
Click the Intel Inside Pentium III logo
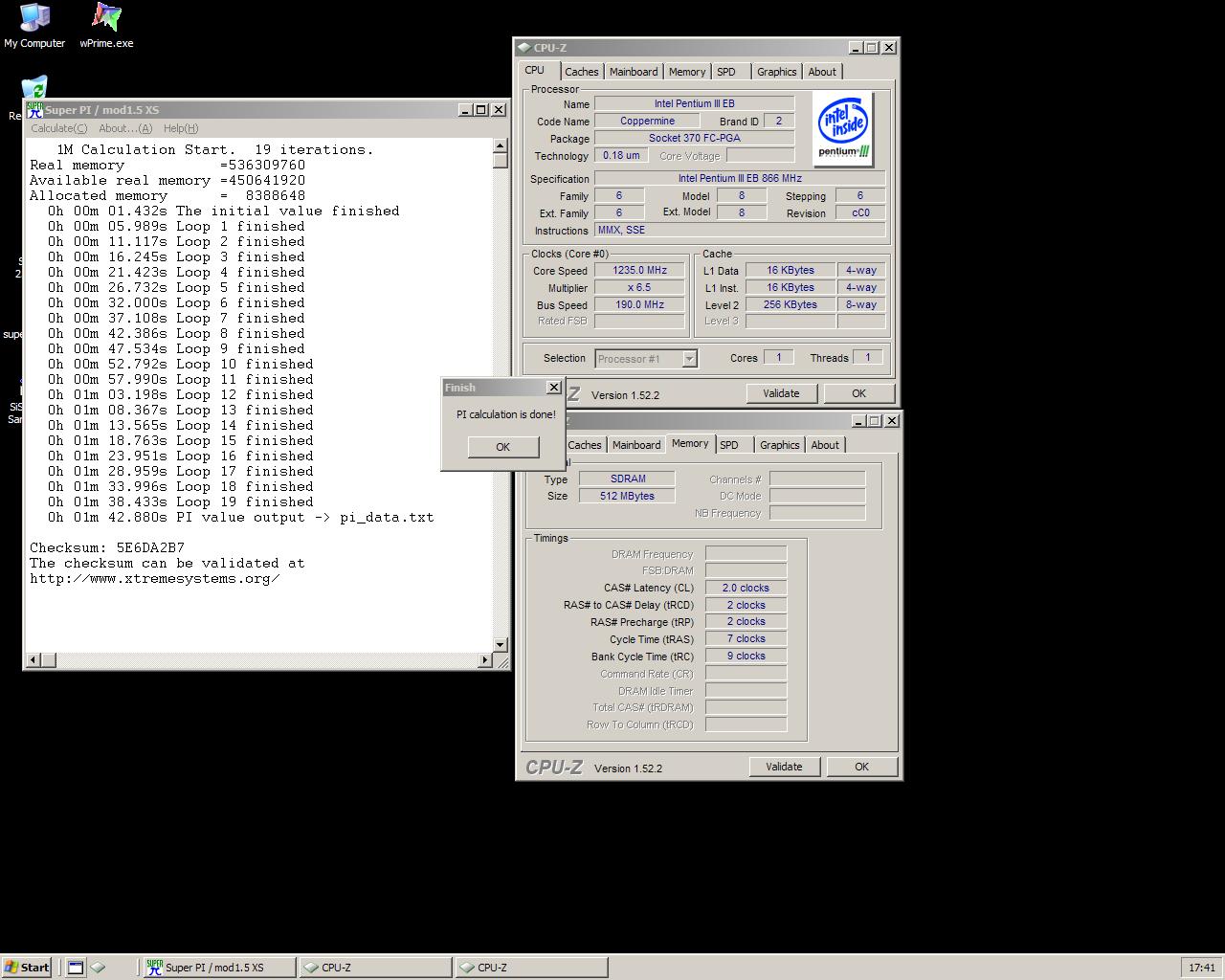843,129
